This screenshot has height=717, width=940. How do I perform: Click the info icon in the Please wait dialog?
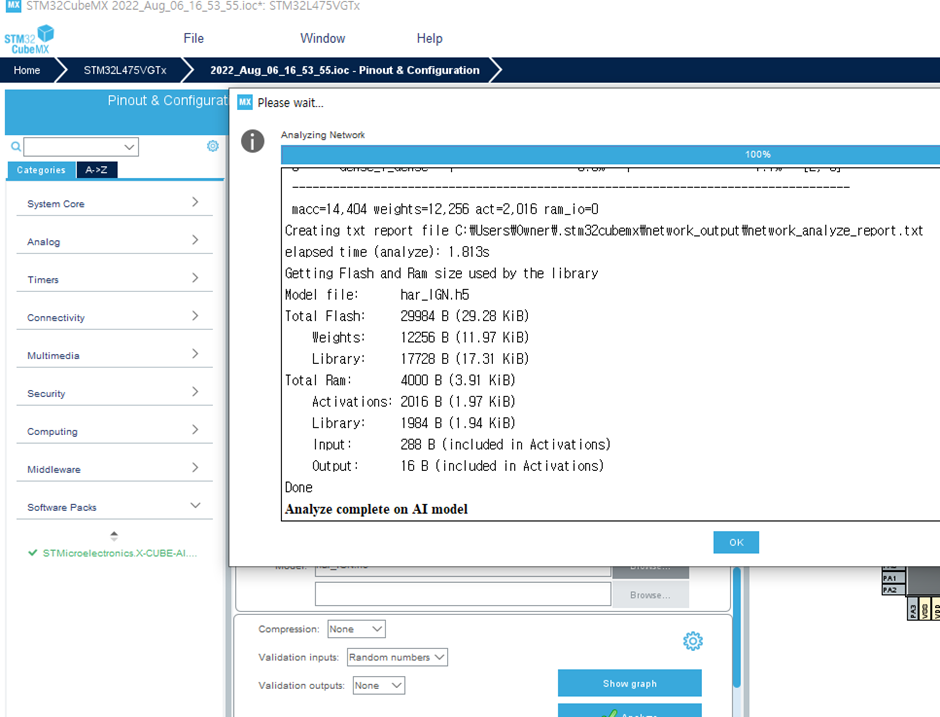coord(253,141)
